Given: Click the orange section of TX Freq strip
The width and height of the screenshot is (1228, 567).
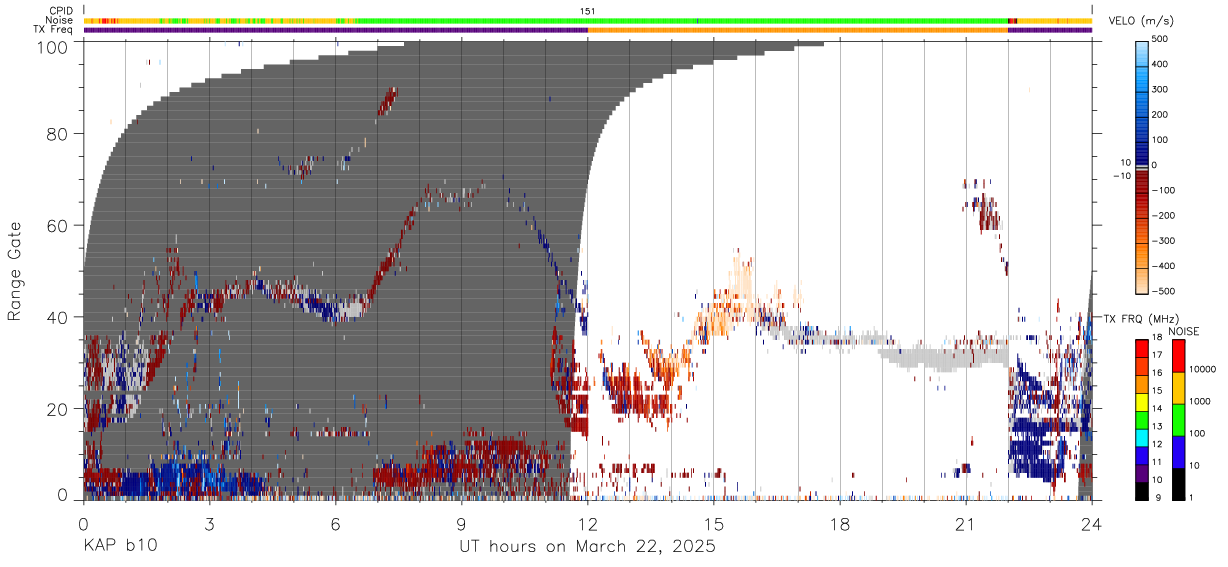Looking at the screenshot, I should [798, 30].
